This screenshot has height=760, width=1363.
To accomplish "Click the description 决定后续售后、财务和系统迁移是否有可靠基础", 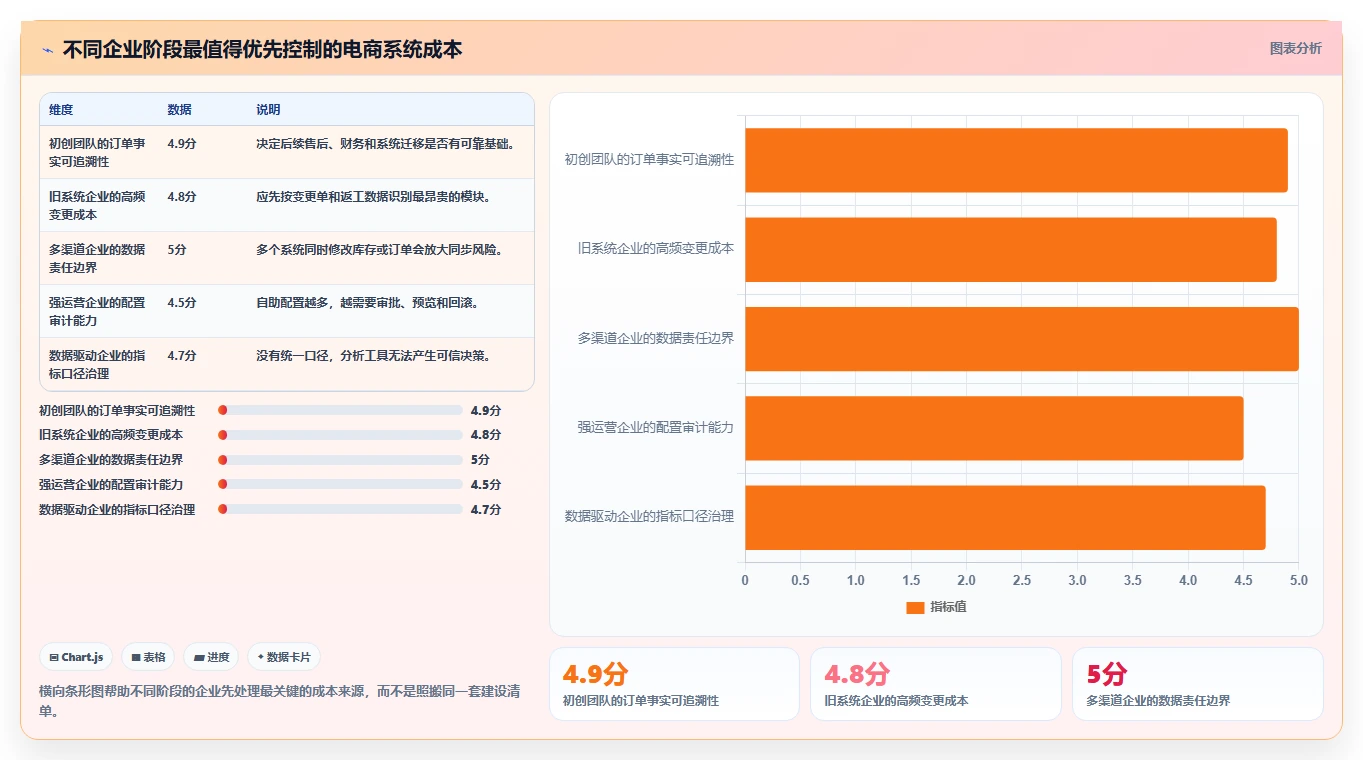I will tap(386, 144).
